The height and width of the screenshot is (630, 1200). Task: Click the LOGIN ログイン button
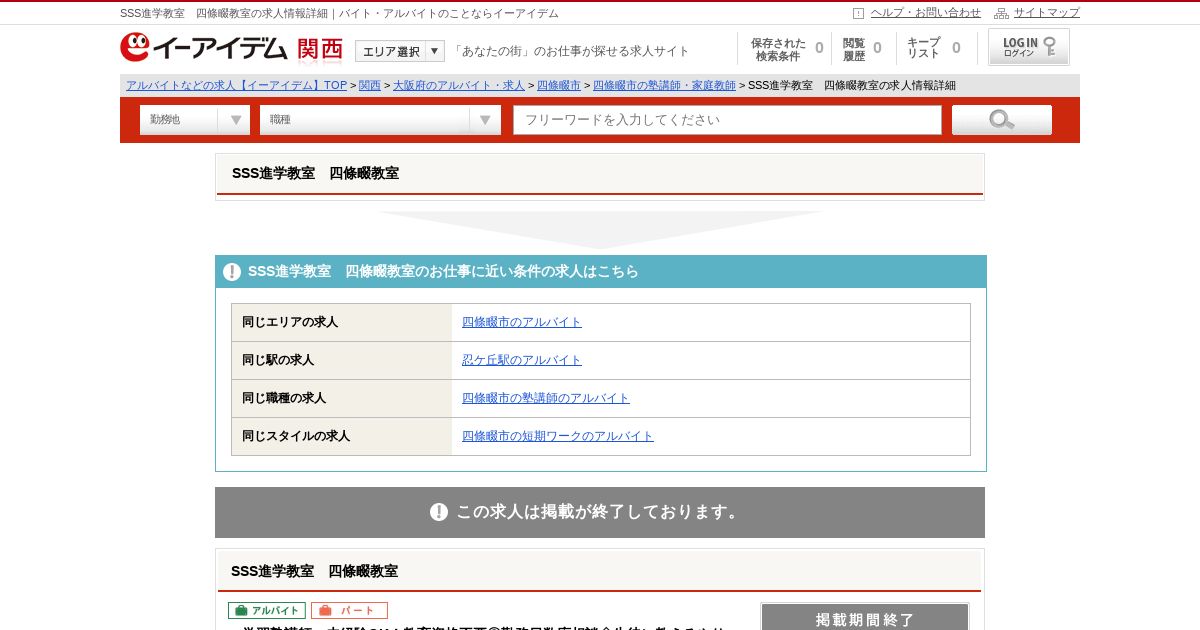[1029, 47]
